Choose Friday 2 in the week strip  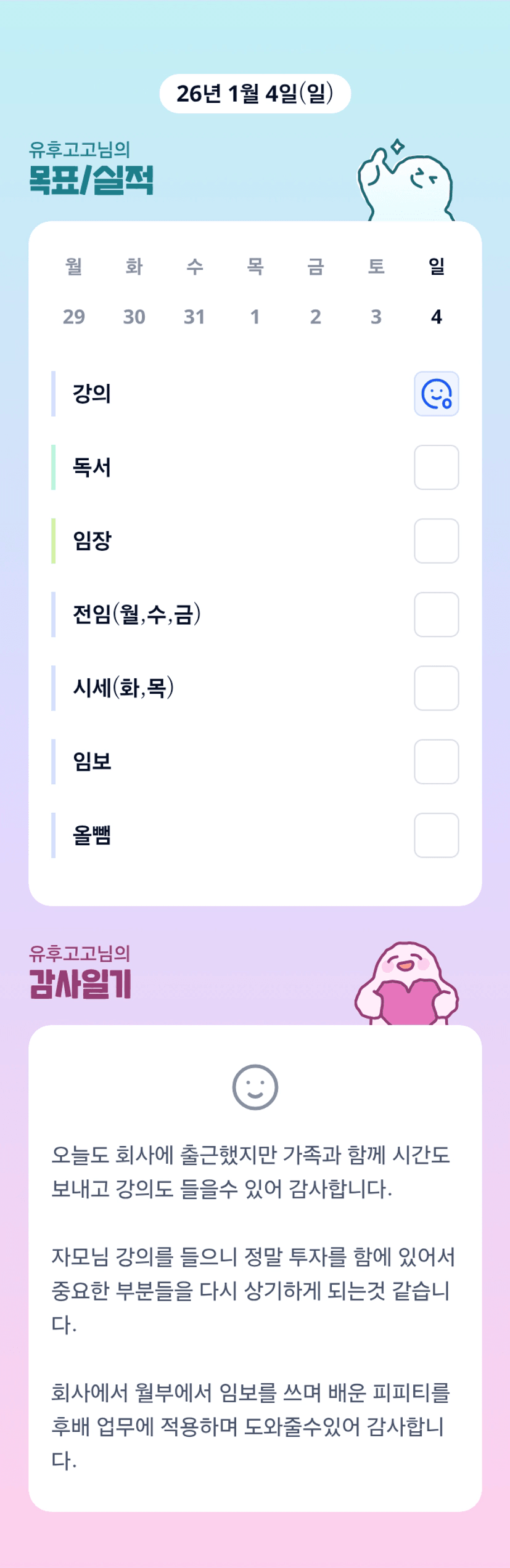click(x=315, y=317)
